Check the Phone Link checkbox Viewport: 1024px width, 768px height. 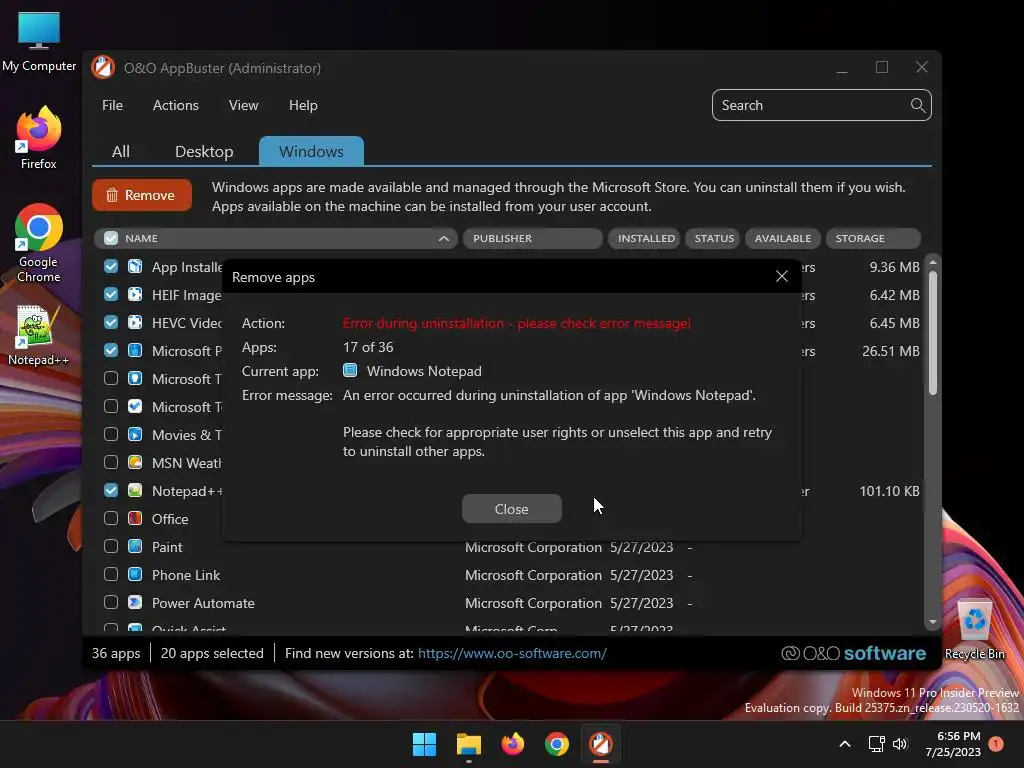[111, 575]
